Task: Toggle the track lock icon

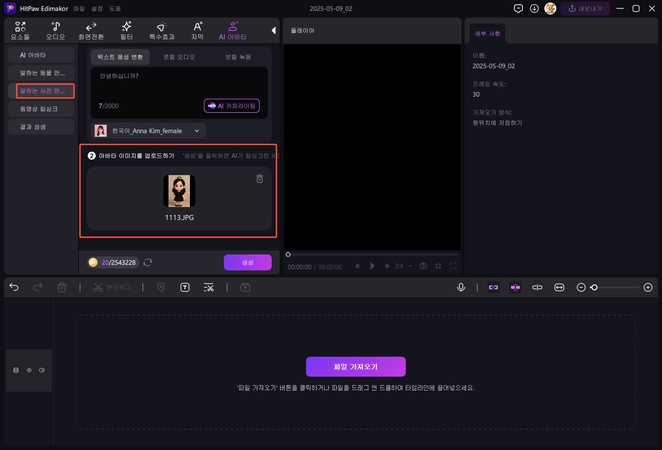Action: (x=16, y=371)
